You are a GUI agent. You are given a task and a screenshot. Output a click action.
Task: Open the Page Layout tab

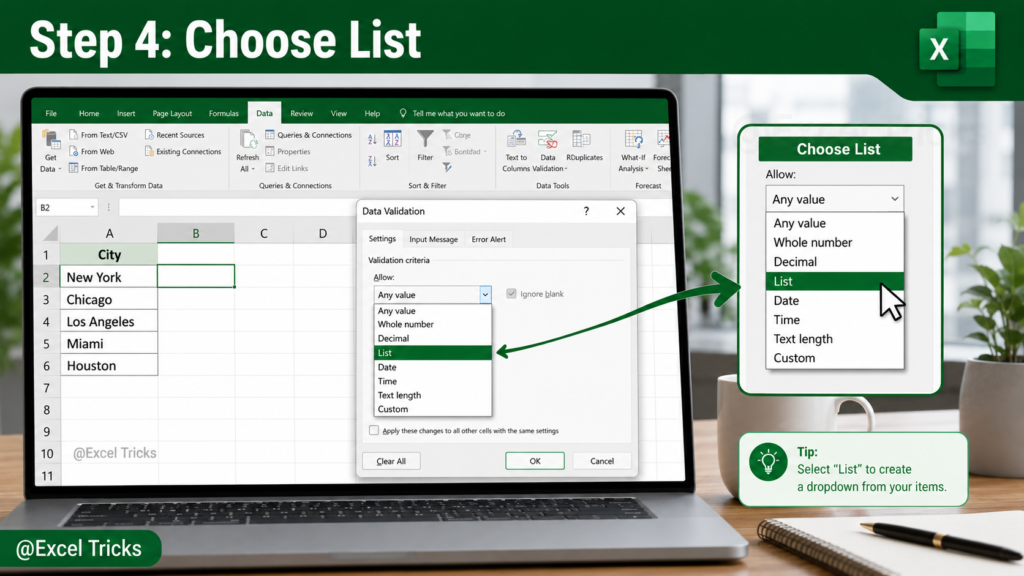pyautogui.click(x=172, y=113)
